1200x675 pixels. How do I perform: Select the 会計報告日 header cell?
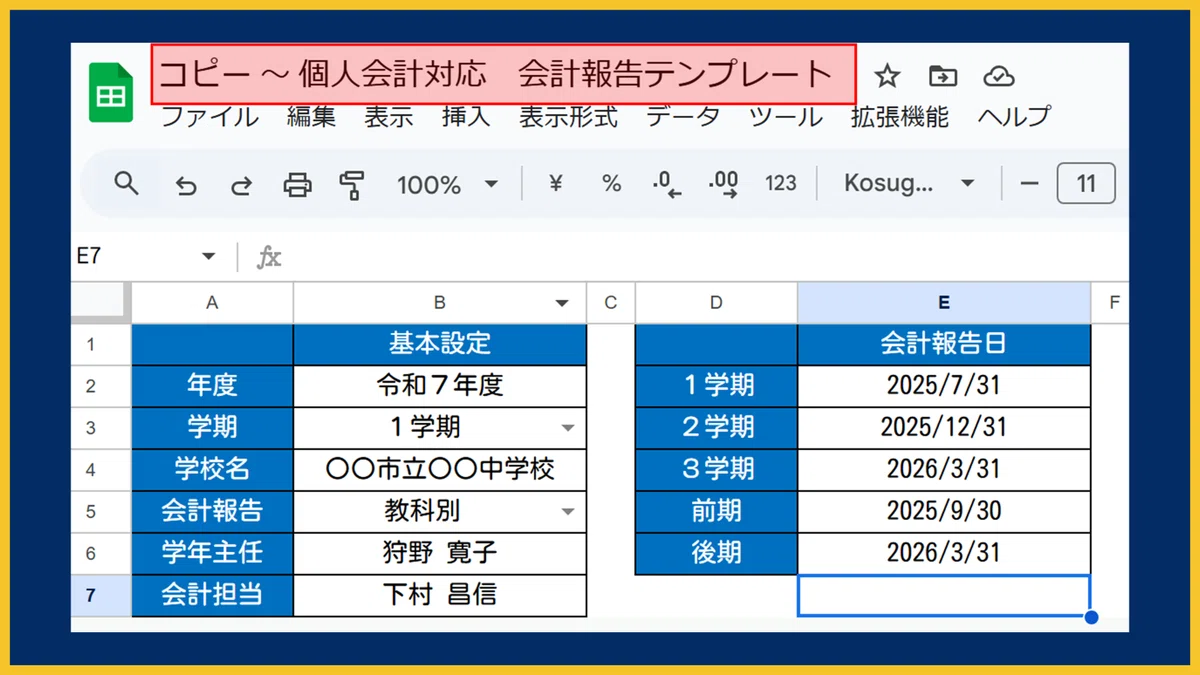click(944, 344)
